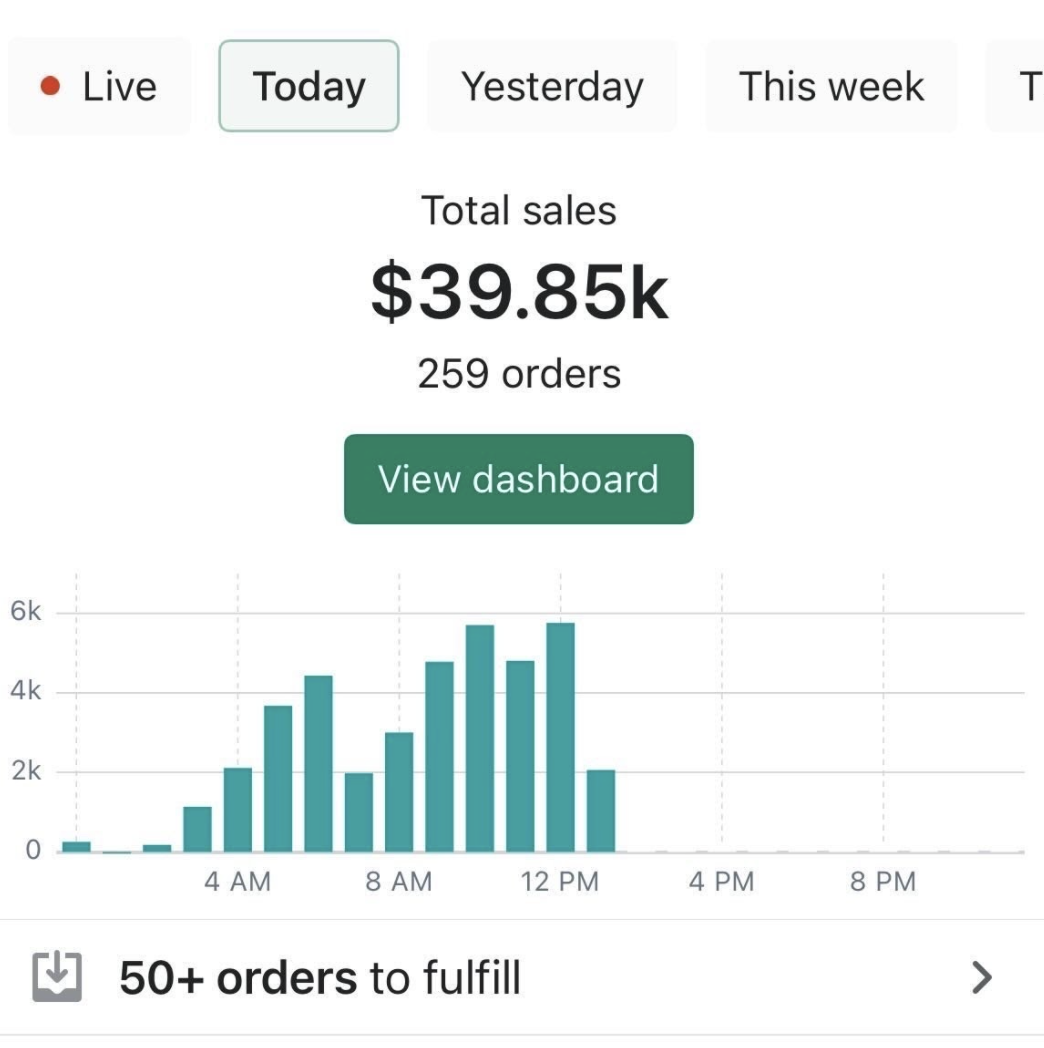Screen dimensions: 1044x1048
Task: Switch to the Live tab
Action: (x=100, y=87)
